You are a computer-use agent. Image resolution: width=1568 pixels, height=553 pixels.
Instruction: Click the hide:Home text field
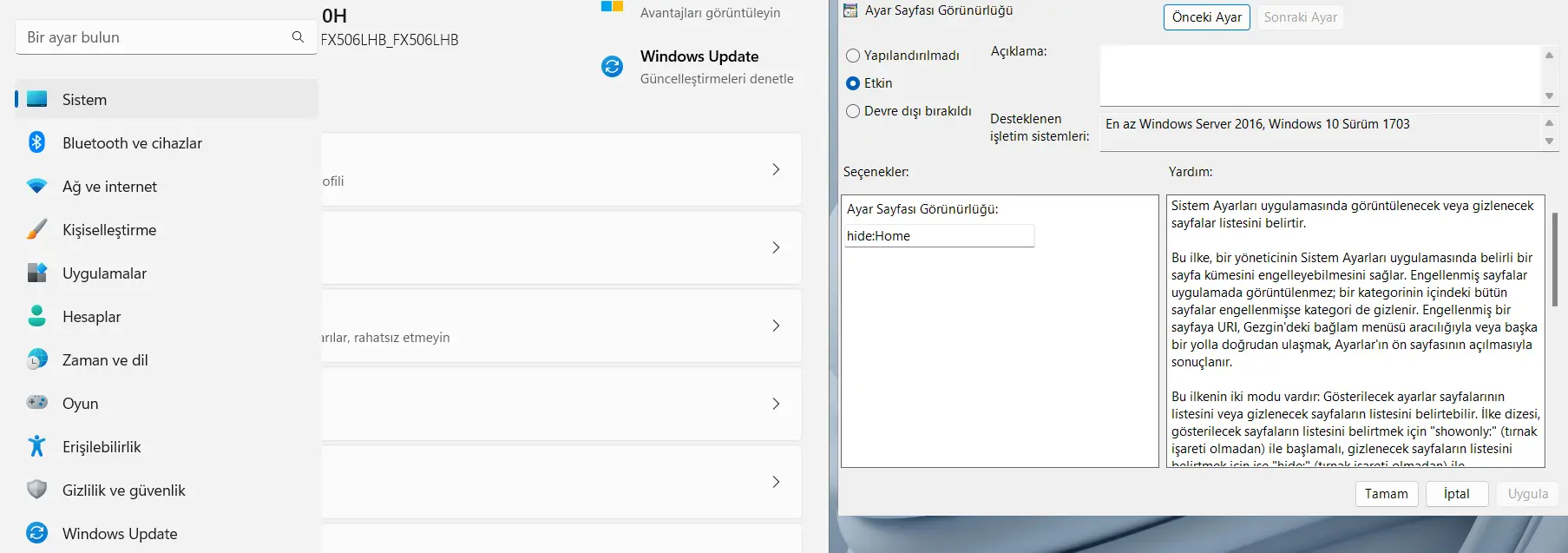pyautogui.click(x=940, y=236)
